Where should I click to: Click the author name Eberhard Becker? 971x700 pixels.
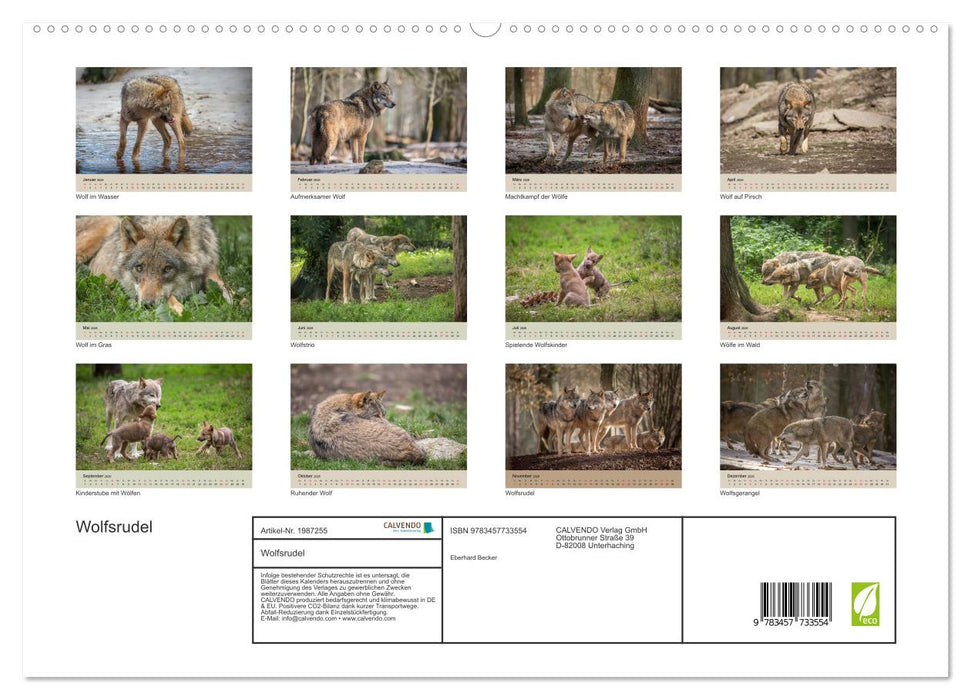click(x=472, y=559)
